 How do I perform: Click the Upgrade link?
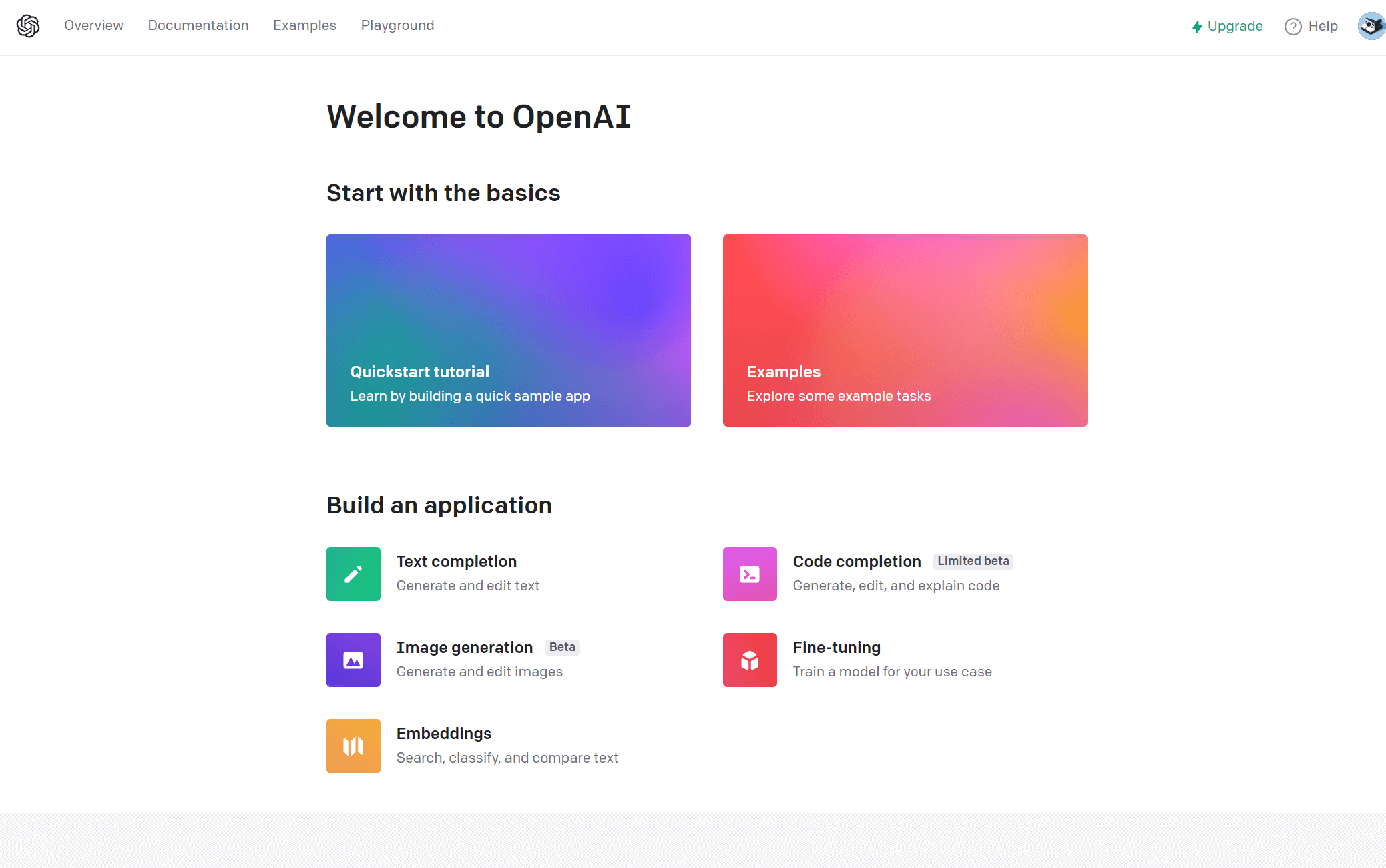(1235, 26)
